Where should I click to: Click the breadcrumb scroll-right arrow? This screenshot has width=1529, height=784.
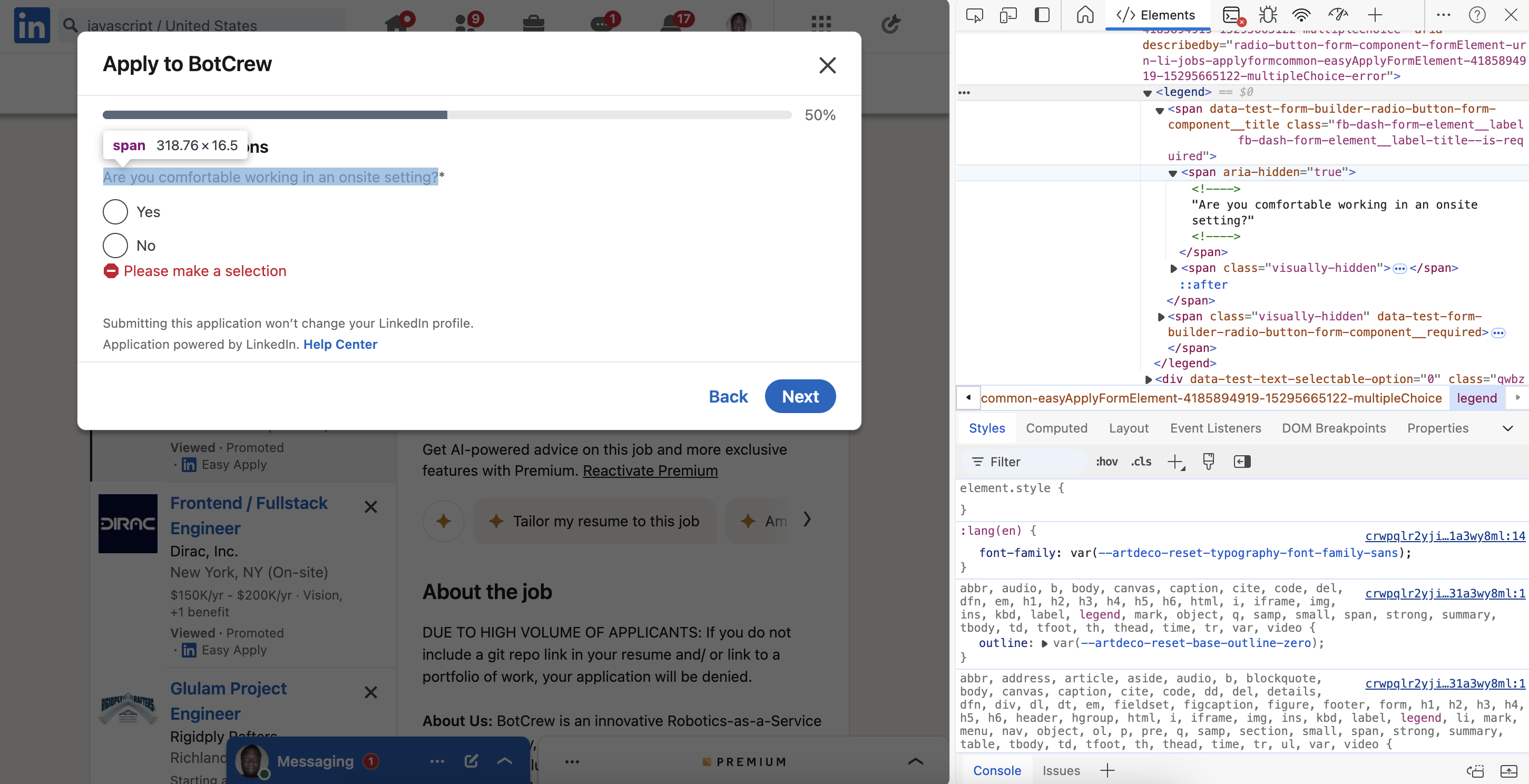[x=1518, y=398]
